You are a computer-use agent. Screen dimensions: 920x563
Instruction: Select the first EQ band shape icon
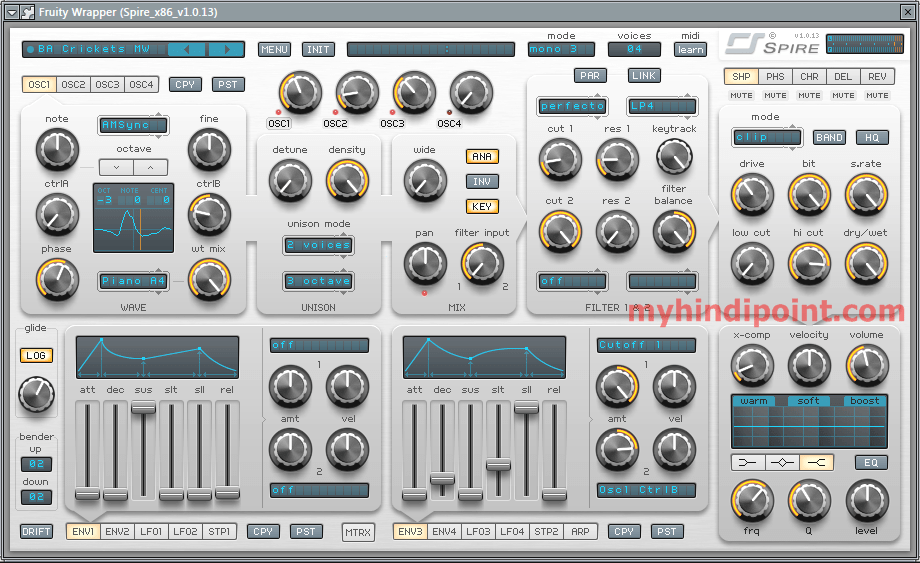pos(748,463)
